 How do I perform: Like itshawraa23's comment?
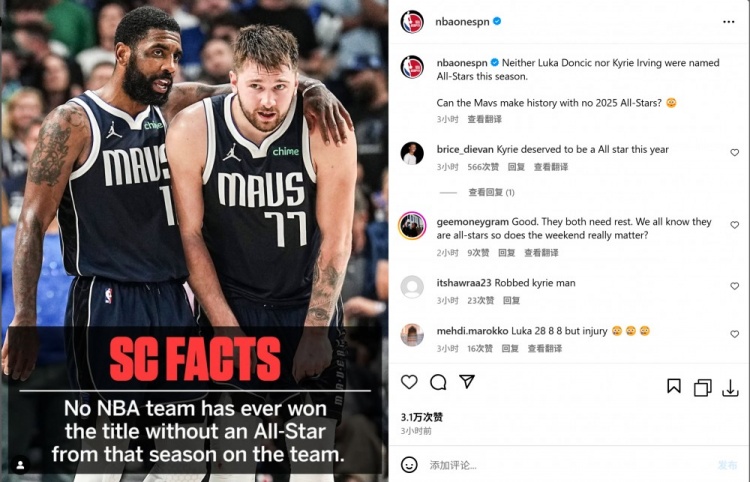pos(735,286)
